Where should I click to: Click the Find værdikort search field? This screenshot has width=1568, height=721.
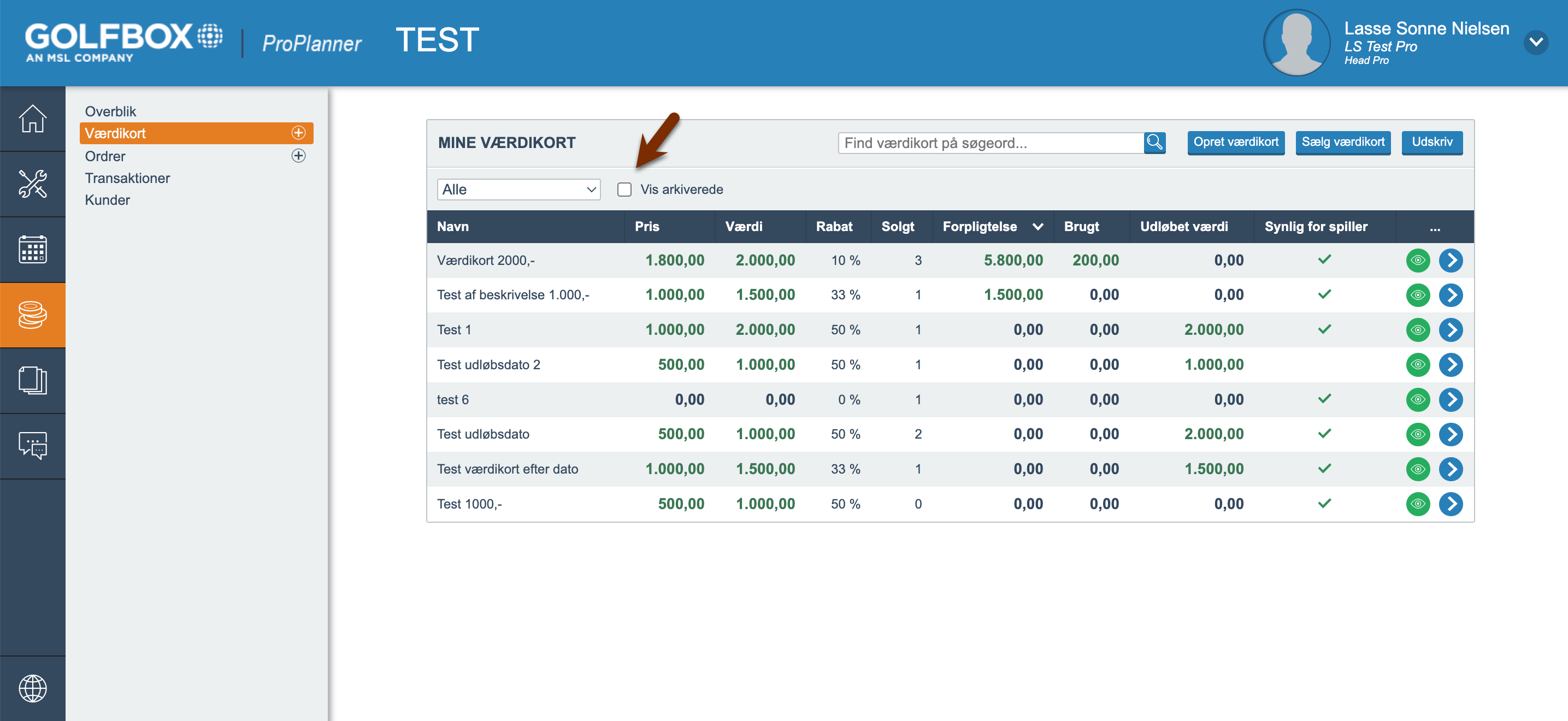(x=991, y=143)
